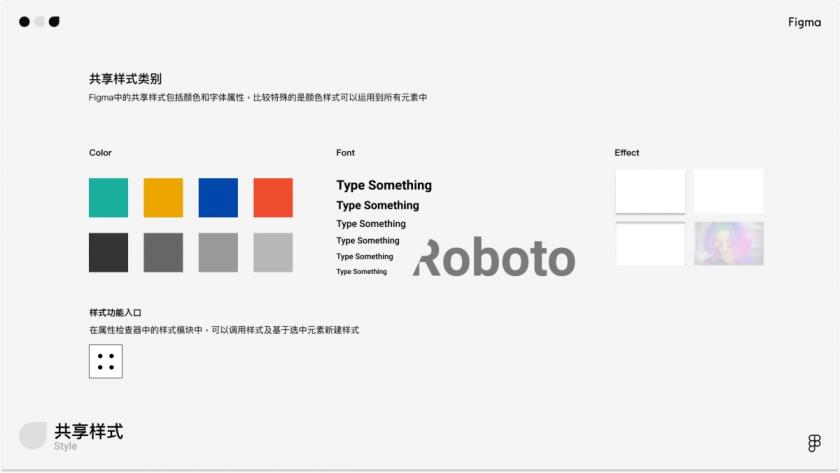Click the first black dot at top left
Screen dimensions: 840x473
tap(24, 21)
